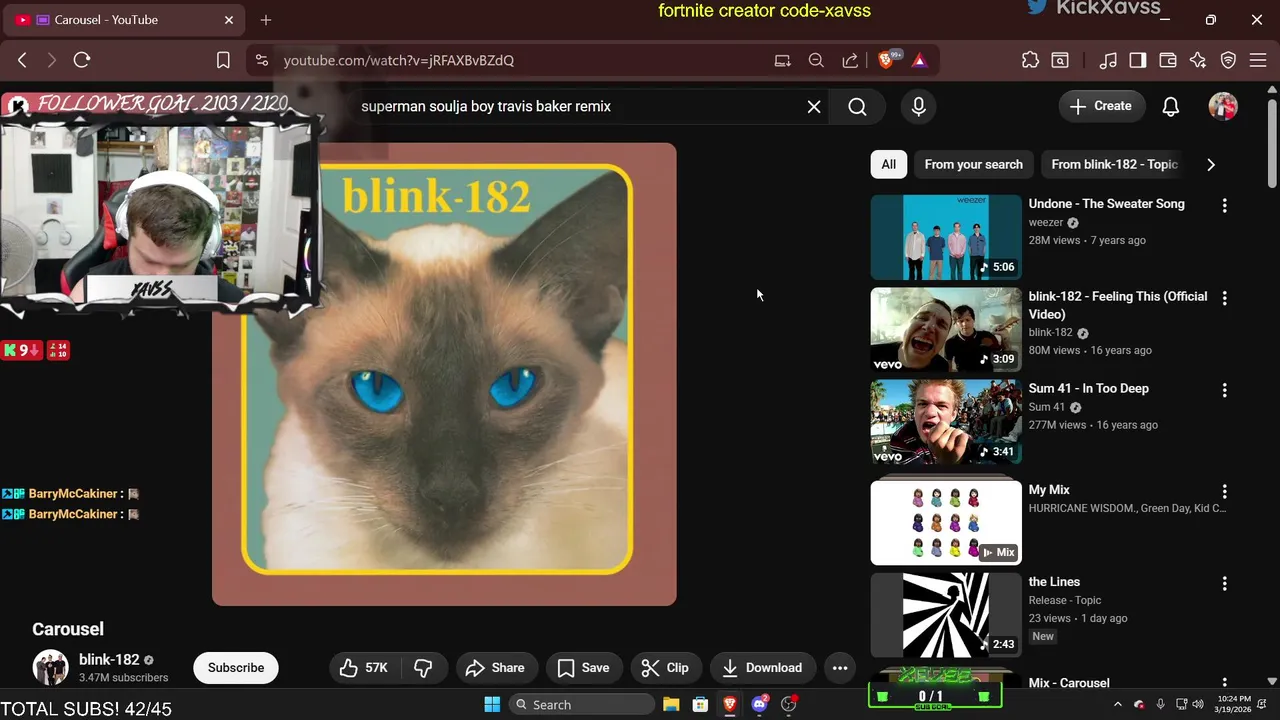Select the All filter chip
The image size is (1280, 720).
pos(889,164)
